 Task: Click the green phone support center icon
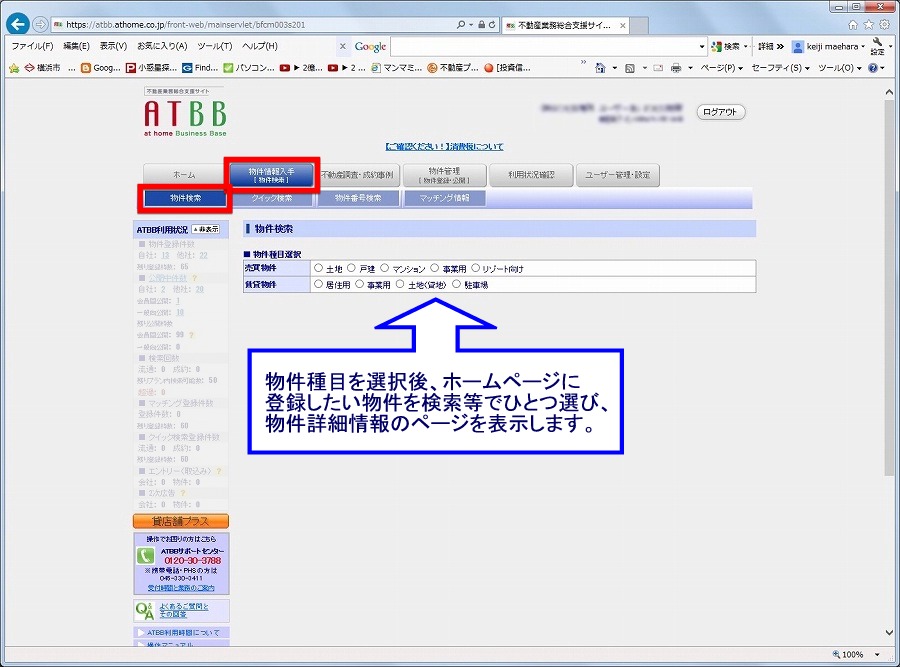[x=145, y=556]
